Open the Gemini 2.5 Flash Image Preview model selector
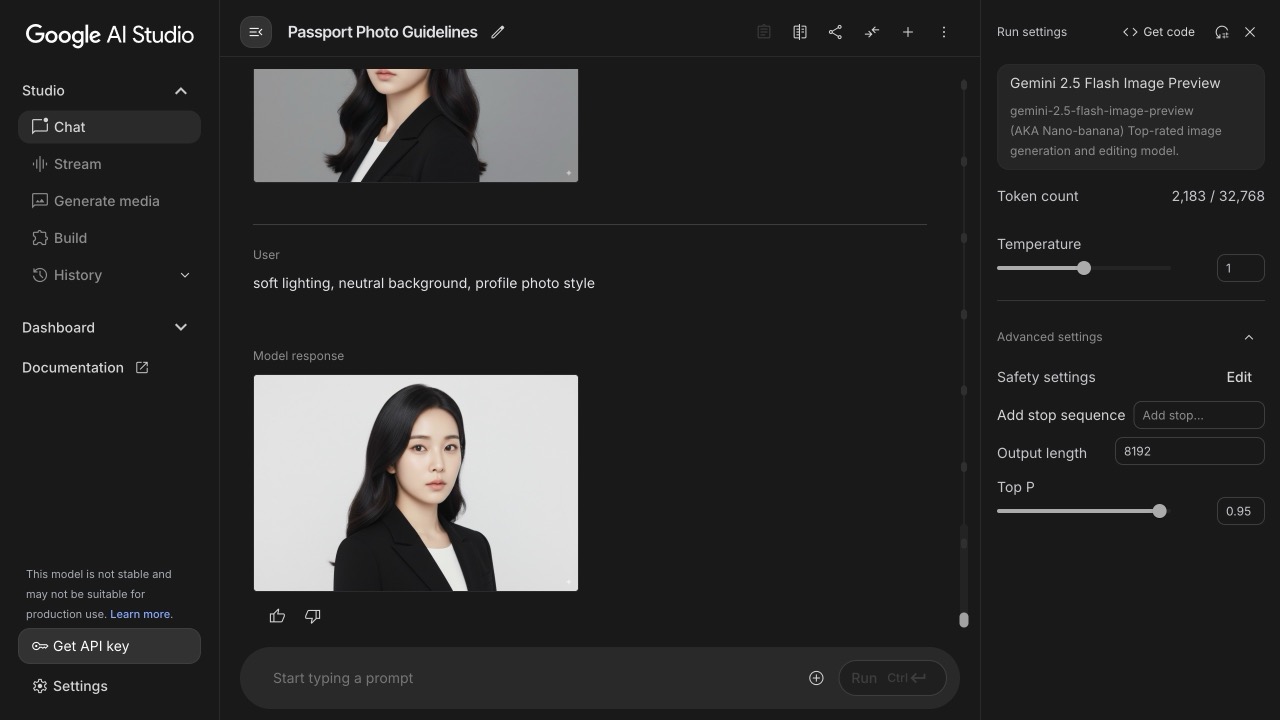 (x=1131, y=117)
